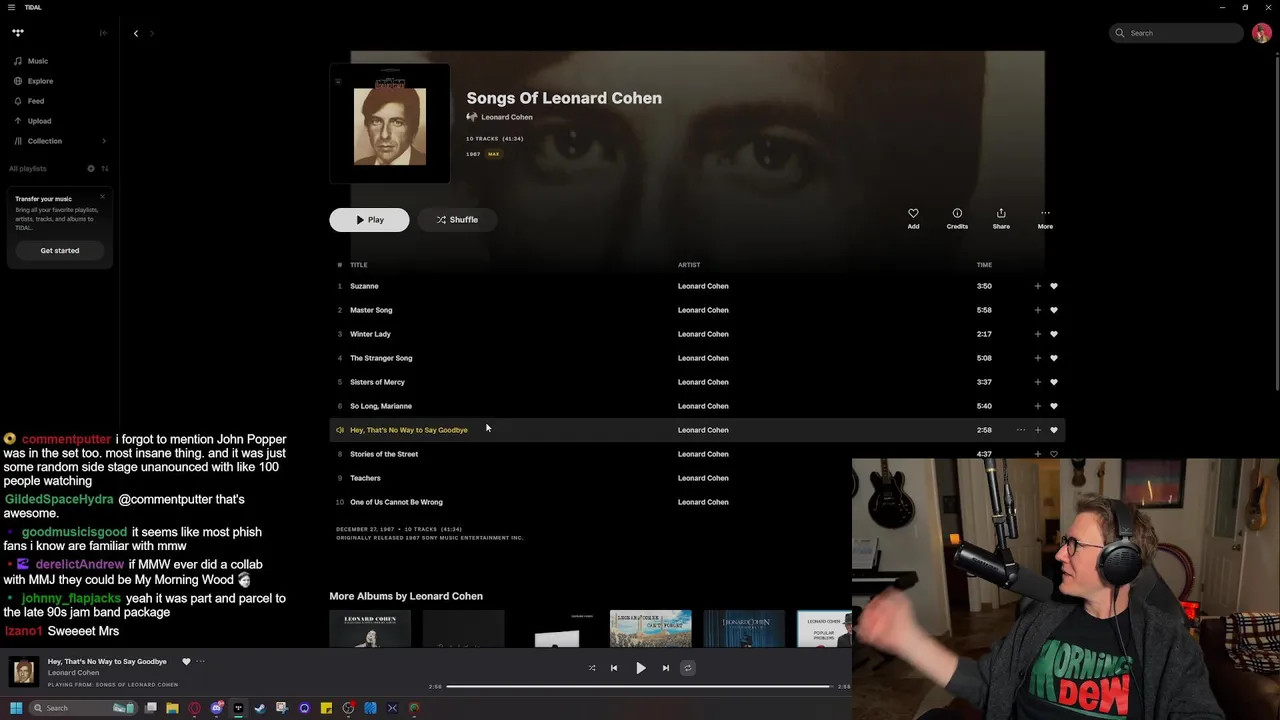Add Winter Lady to playlist with plus icon
Screen dimensions: 1280x720
1037,334
